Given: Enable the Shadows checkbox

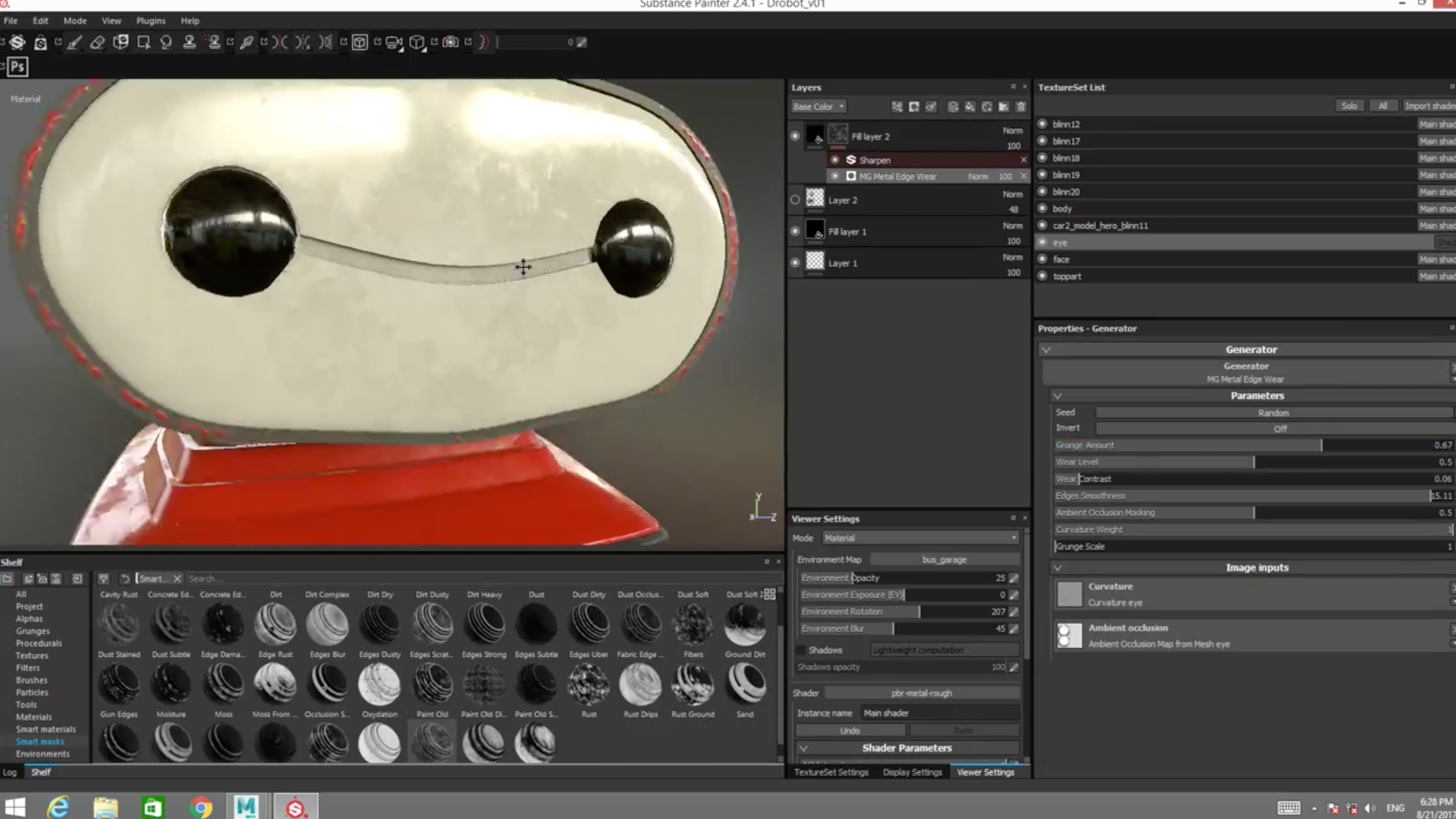Looking at the screenshot, I should 801,650.
